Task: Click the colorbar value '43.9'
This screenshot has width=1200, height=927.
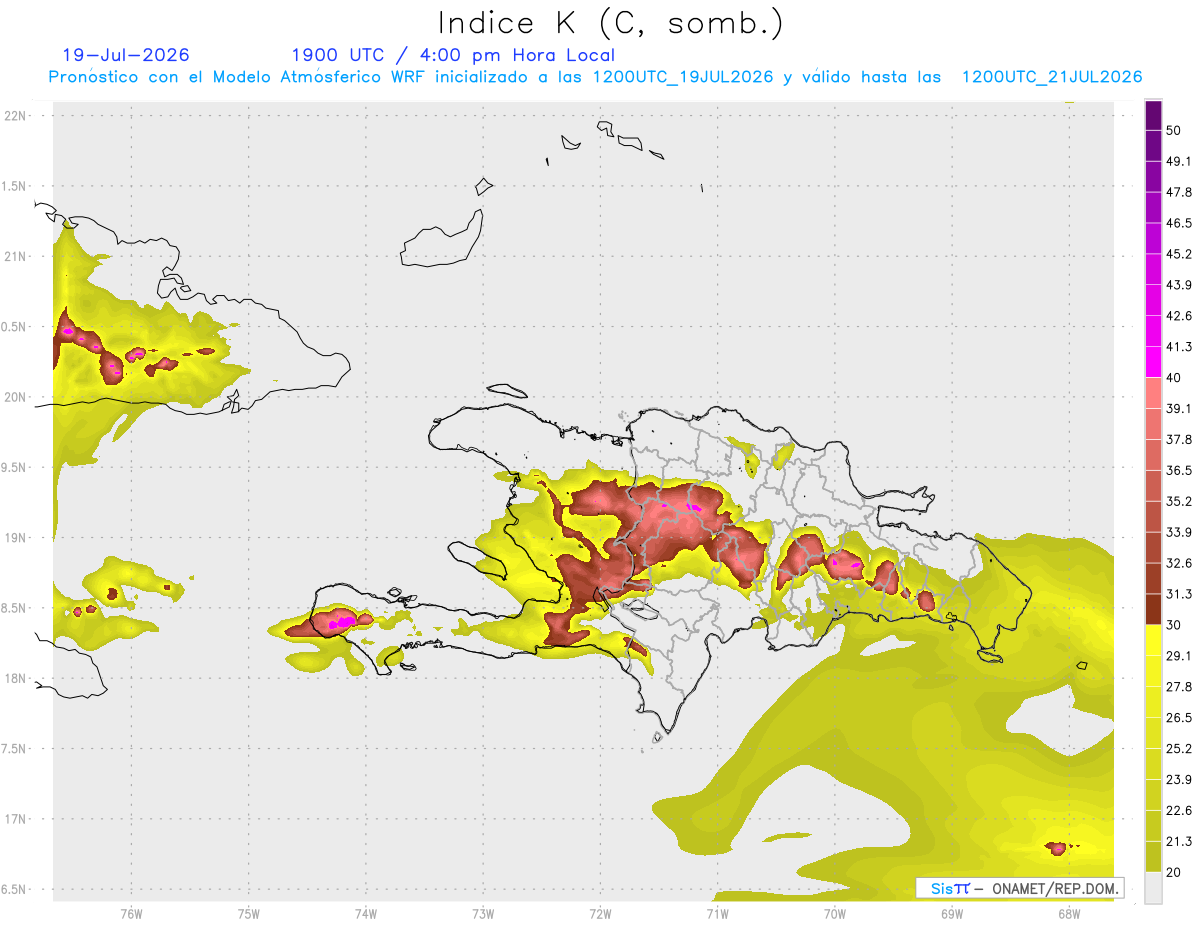Action: point(1179,286)
